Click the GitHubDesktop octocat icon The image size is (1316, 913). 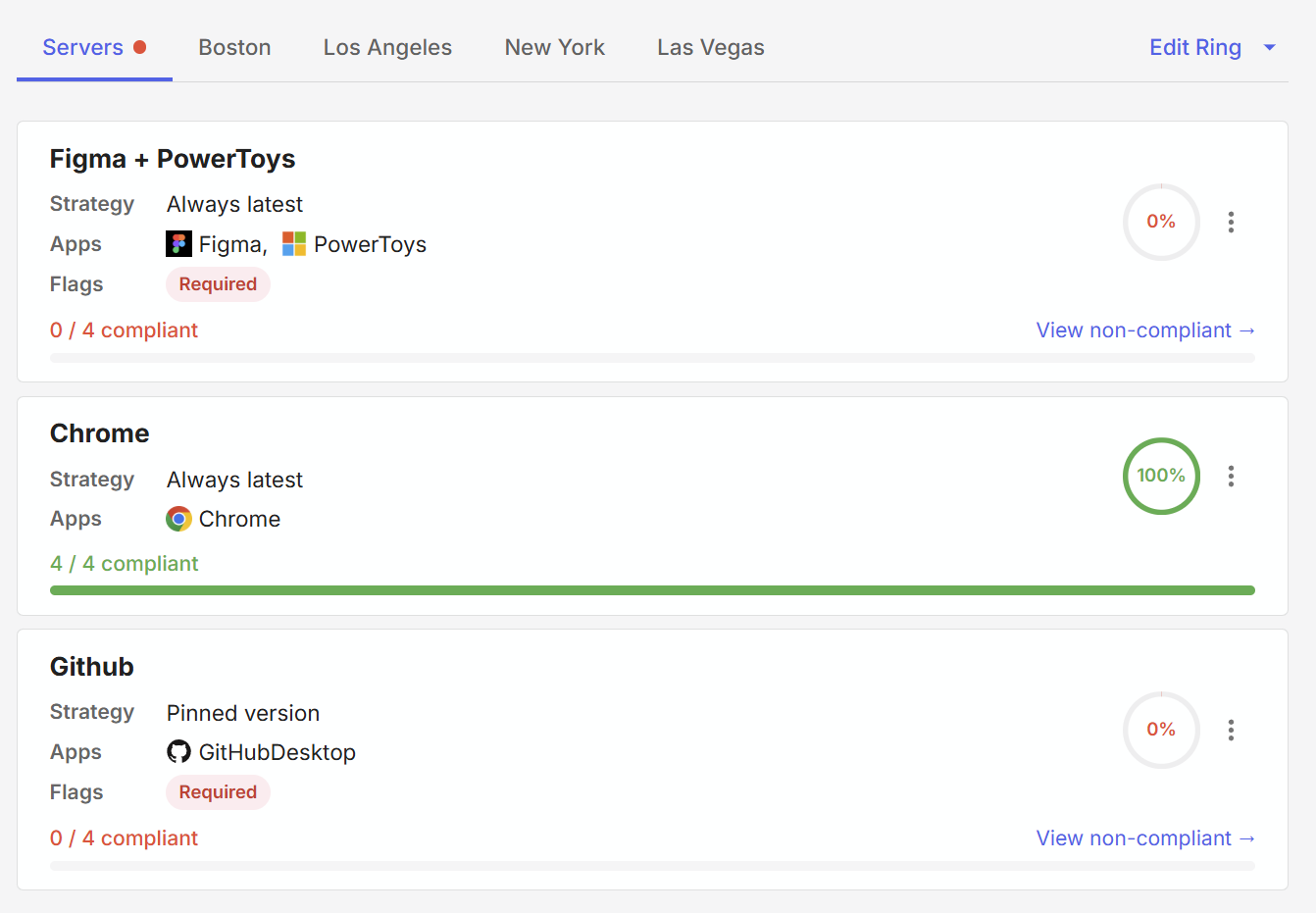[178, 752]
